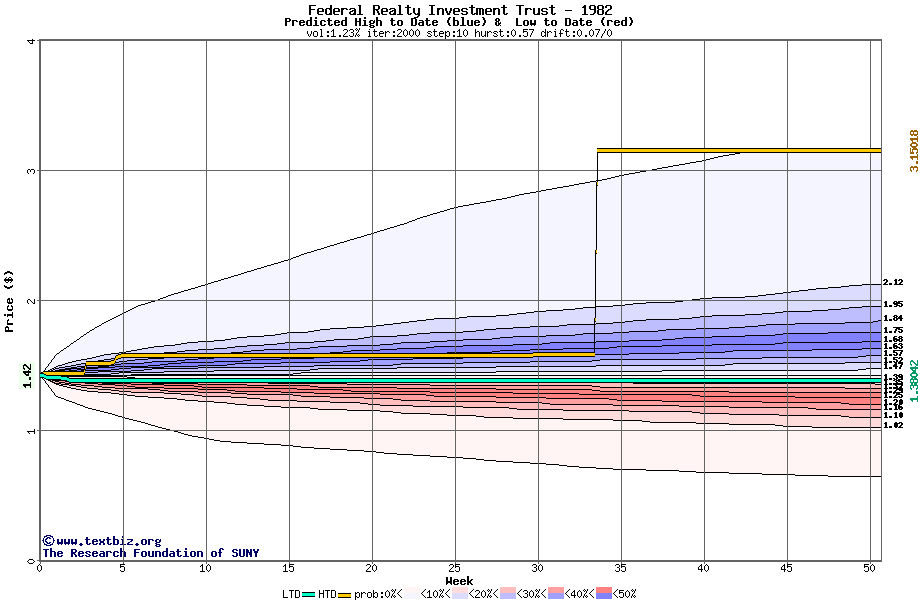Click the week axis tick label "25"
The height and width of the screenshot is (600, 920).
tap(455, 568)
